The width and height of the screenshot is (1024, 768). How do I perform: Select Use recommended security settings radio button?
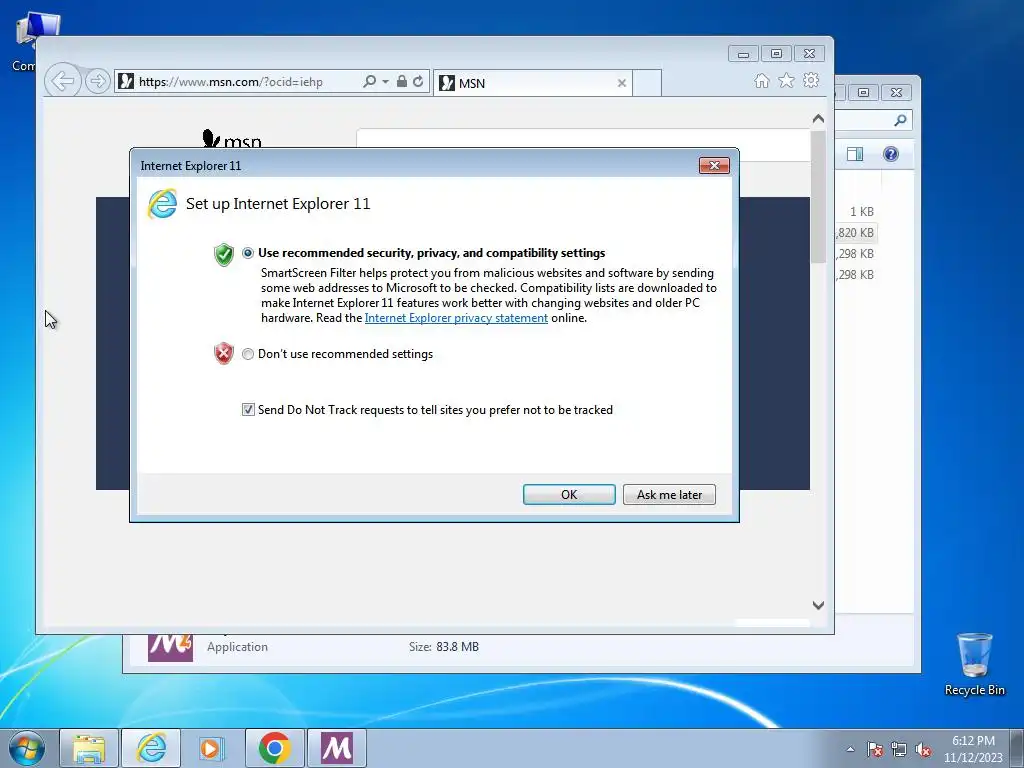[248, 253]
